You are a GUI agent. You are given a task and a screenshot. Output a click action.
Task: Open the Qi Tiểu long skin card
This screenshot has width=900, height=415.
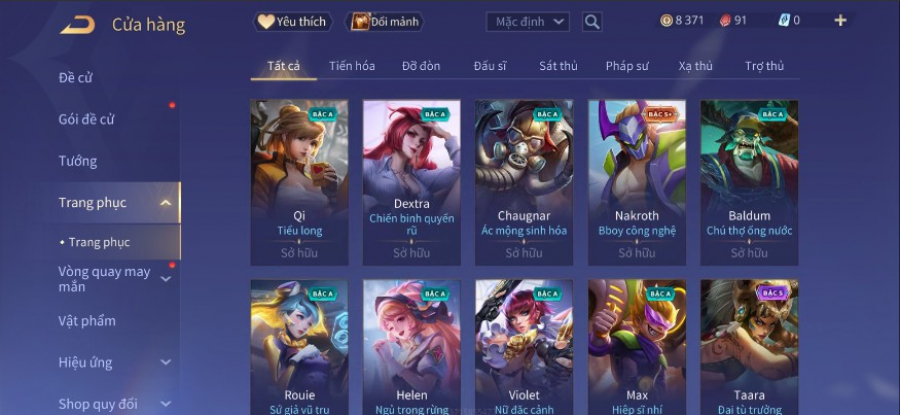click(x=299, y=183)
